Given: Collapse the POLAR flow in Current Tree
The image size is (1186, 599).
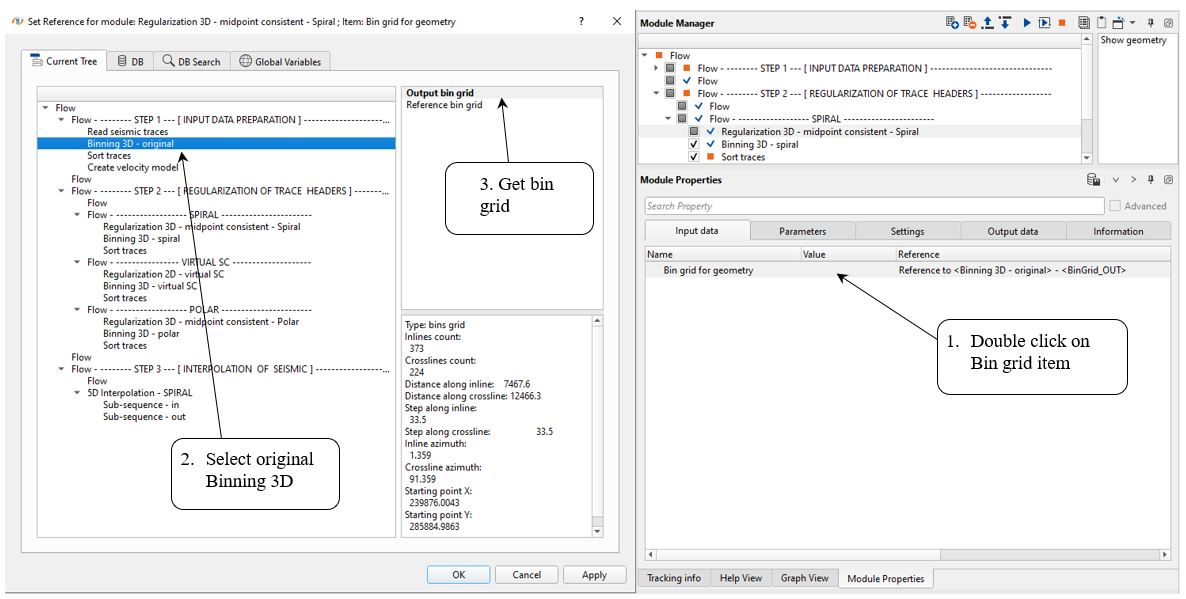Looking at the screenshot, I should pos(77,310).
